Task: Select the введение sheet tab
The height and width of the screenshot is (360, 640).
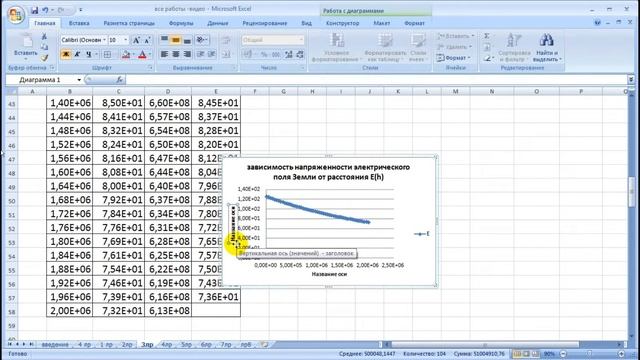Action: 55,344
